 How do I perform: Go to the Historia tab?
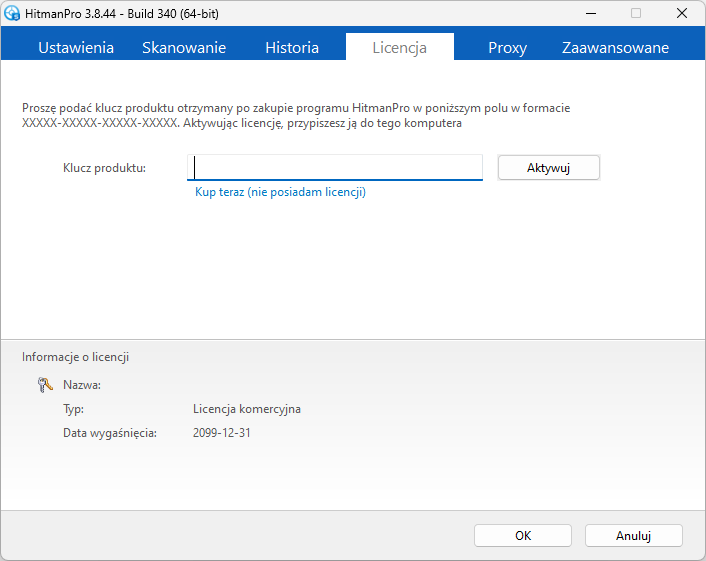point(292,48)
